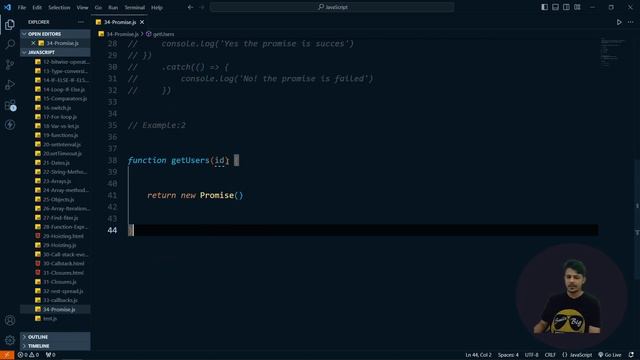Image resolution: width=640 pixels, height=360 pixels.
Task: Open the Search view in activity bar
Action: click(10, 44)
